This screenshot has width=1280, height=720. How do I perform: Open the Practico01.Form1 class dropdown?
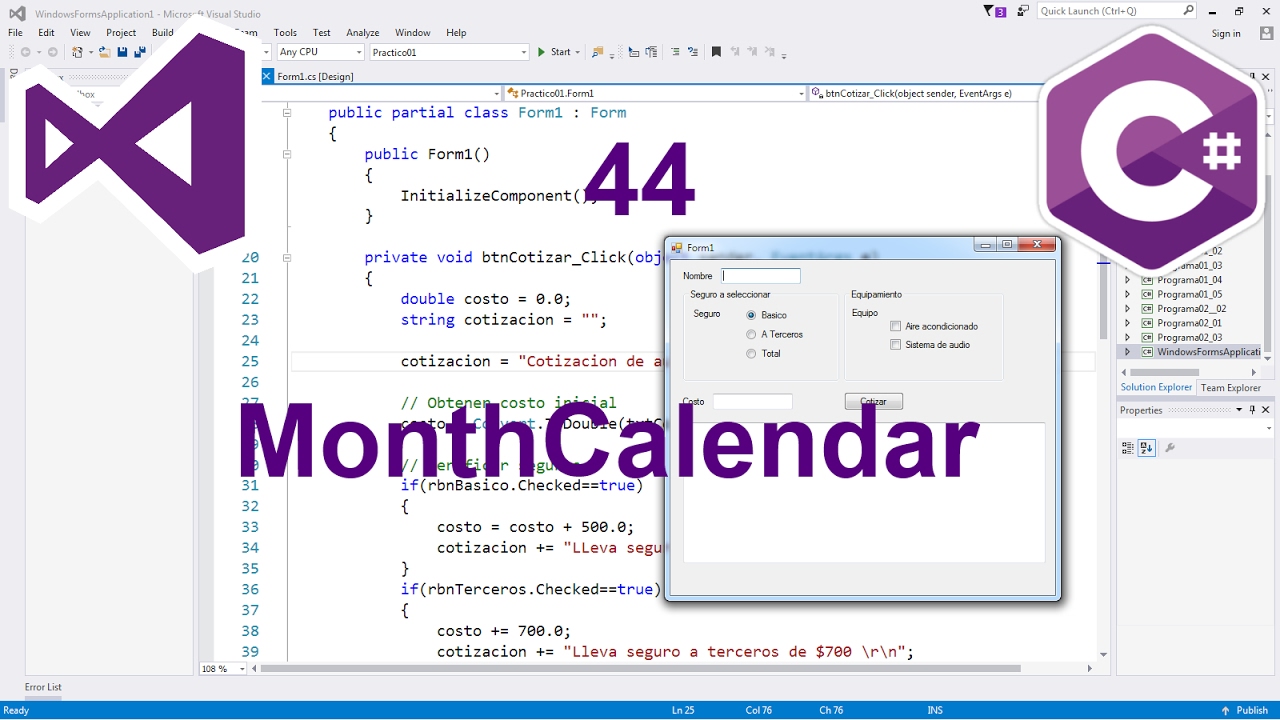click(801, 93)
